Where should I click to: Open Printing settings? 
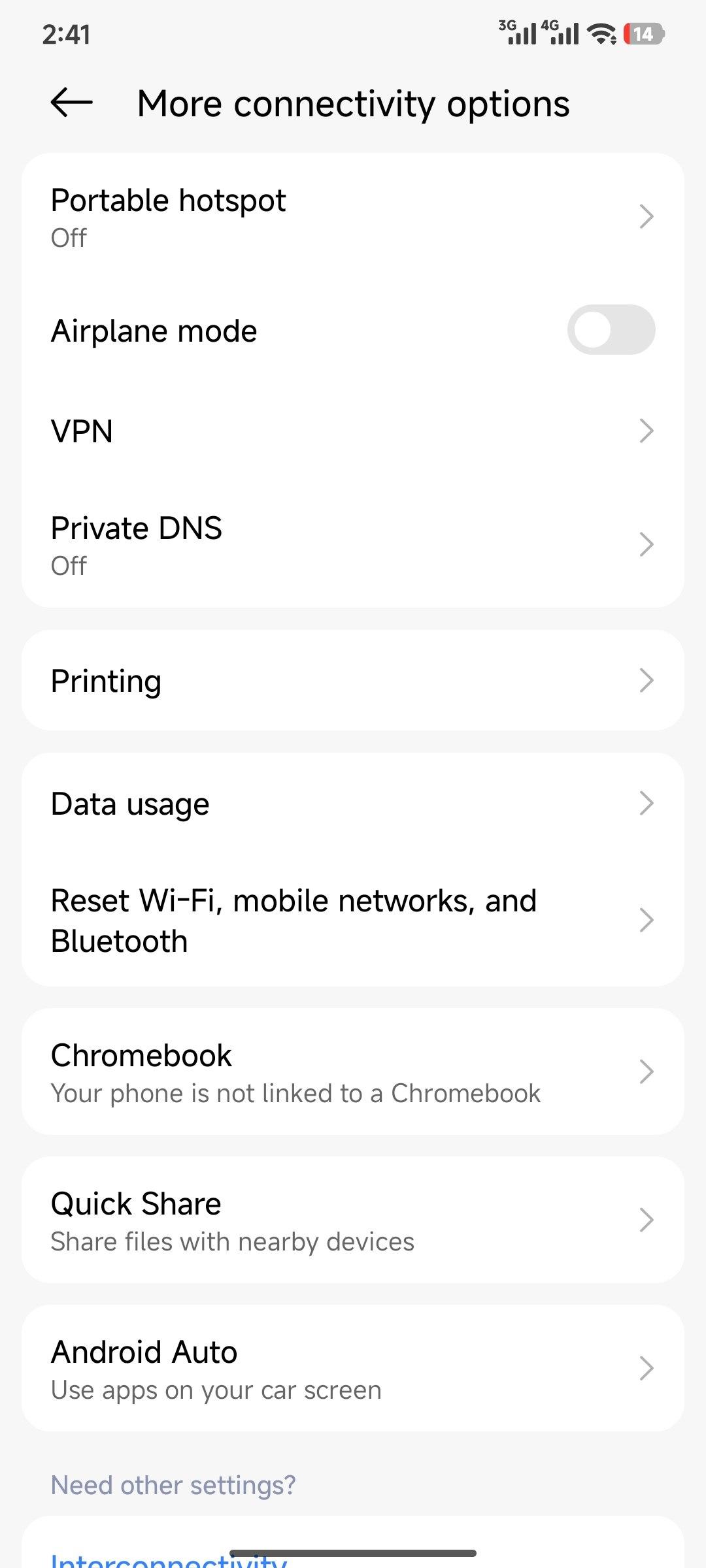pyautogui.click(x=353, y=680)
